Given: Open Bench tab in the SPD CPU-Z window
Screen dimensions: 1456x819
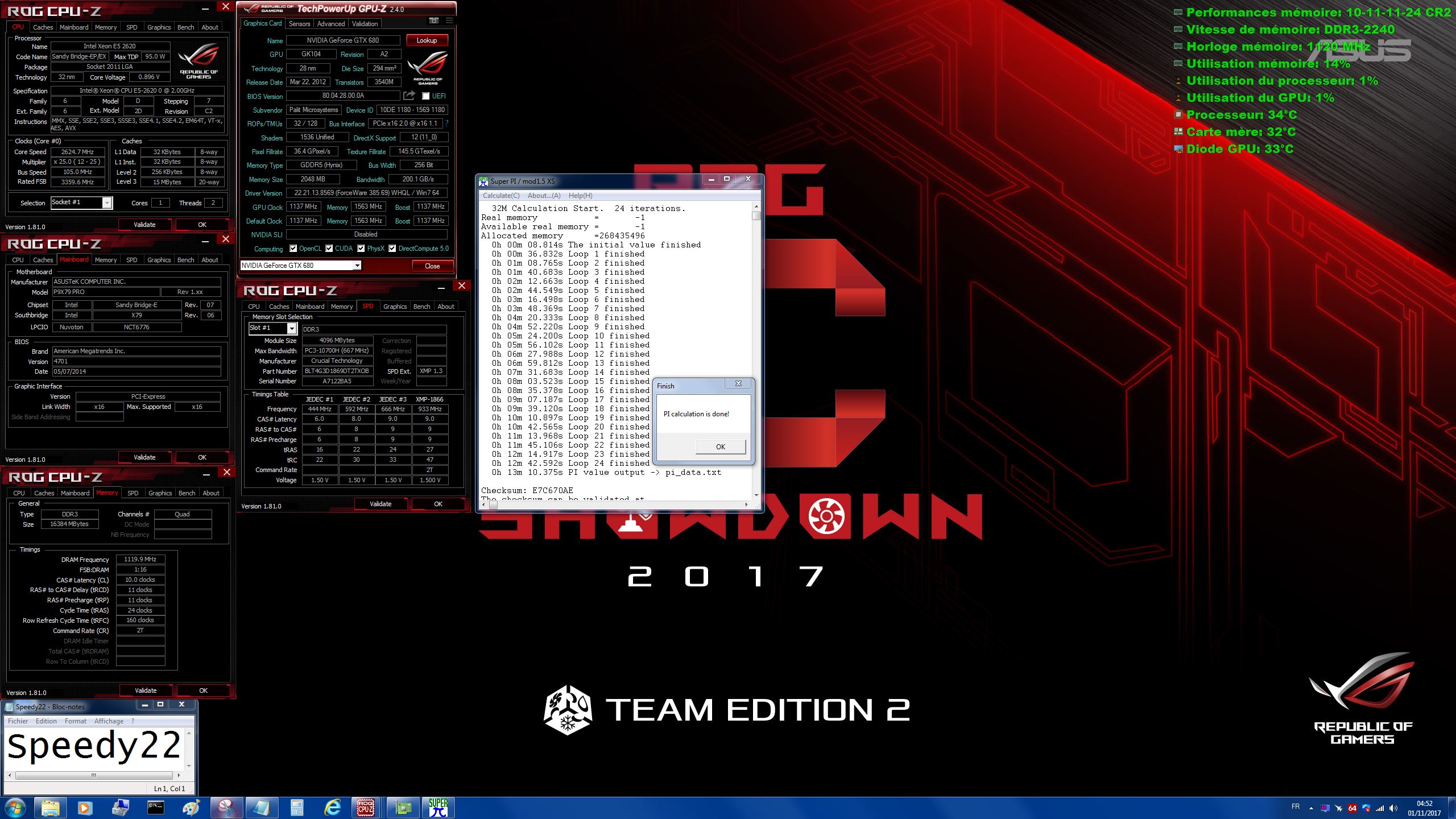Looking at the screenshot, I should 421,307.
